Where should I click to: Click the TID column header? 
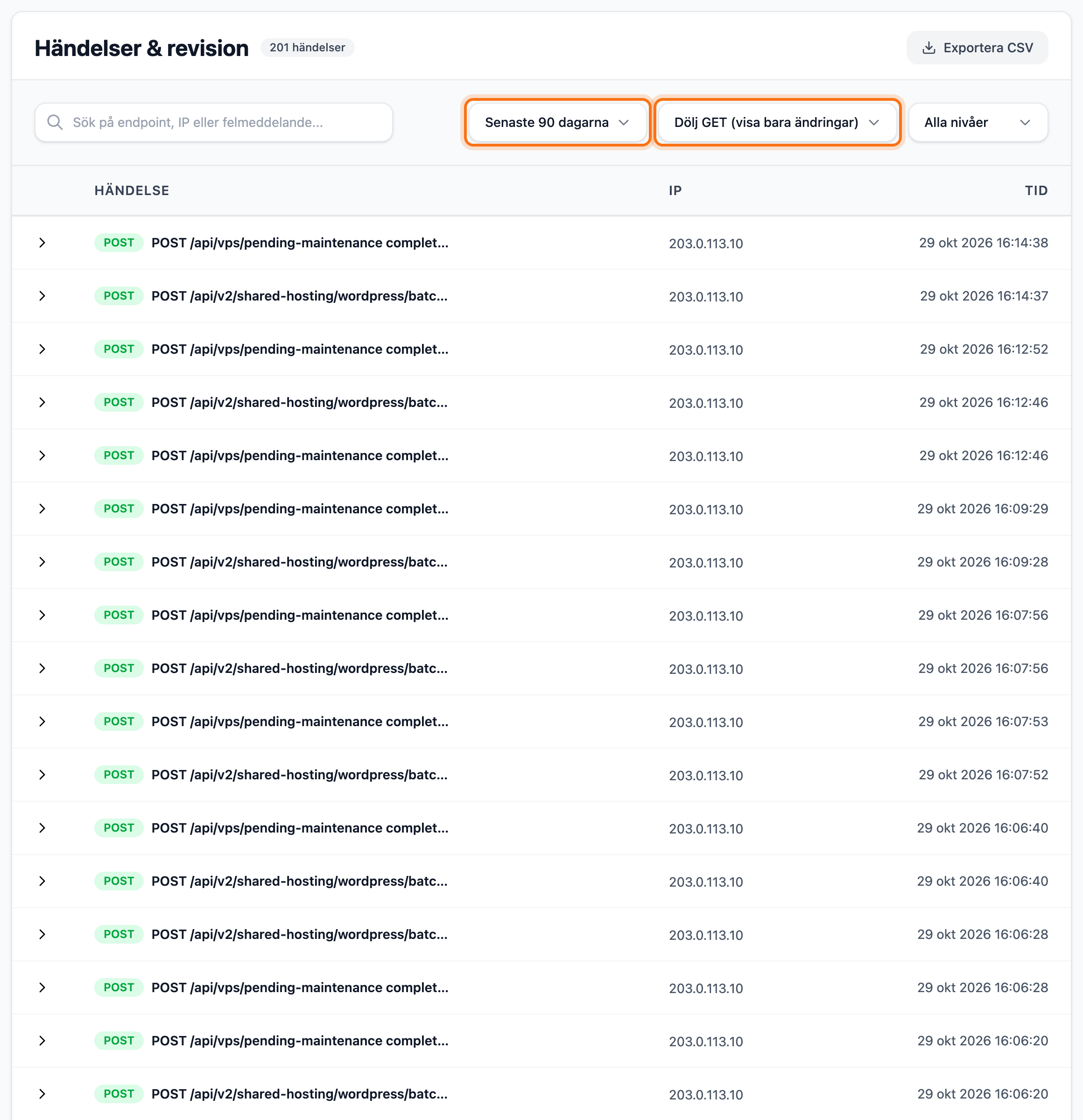coord(1036,191)
